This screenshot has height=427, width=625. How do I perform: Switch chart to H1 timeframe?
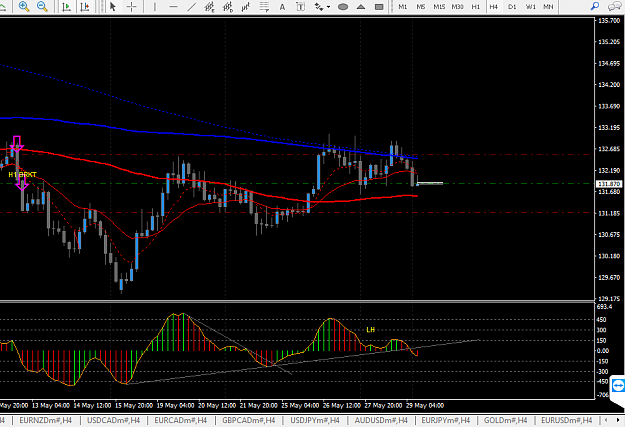476,6
